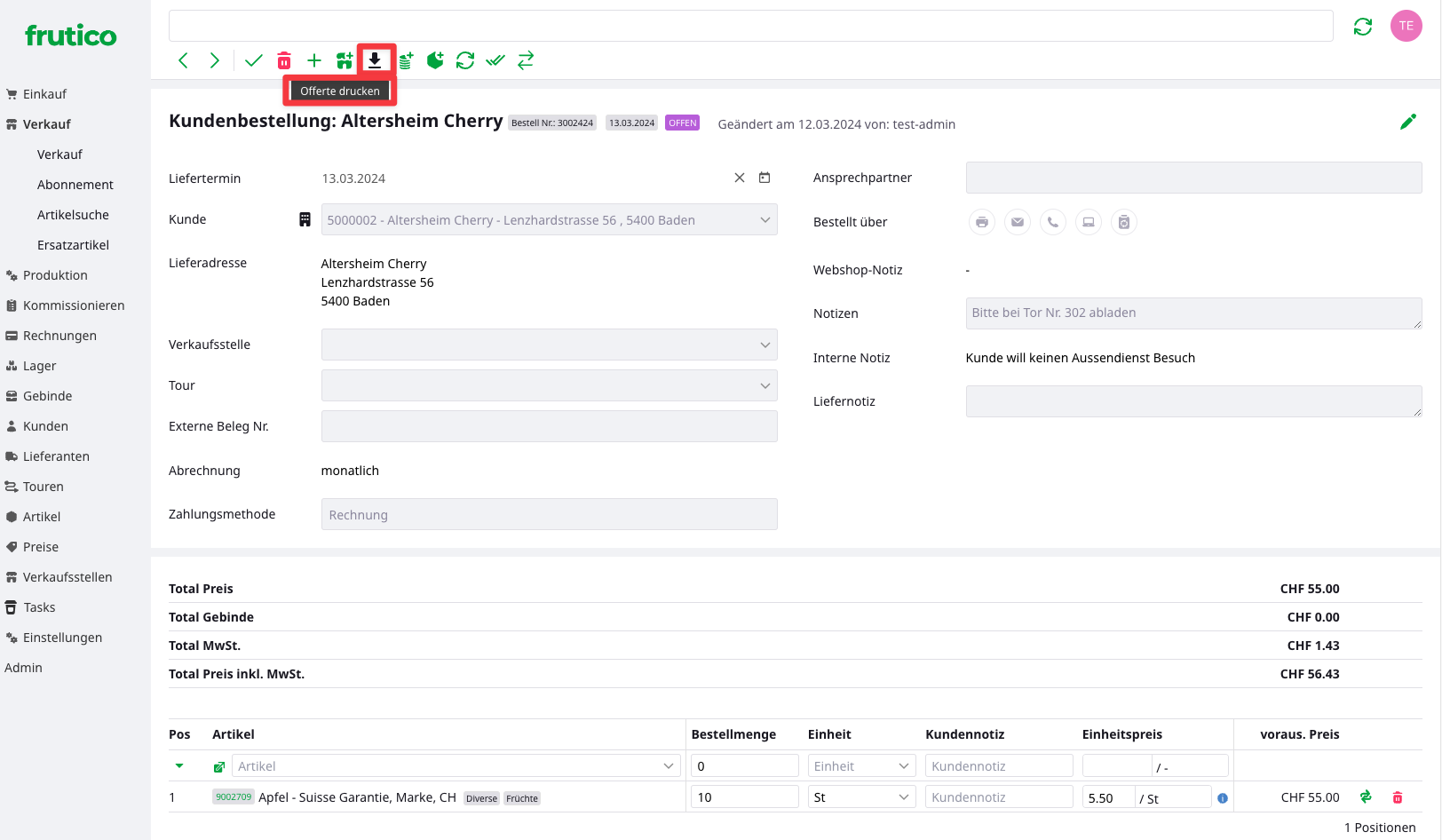This screenshot has height=840, width=1442.
Task: Go to the previous order with left arrow
Action: pyautogui.click(x=184, y=60)
